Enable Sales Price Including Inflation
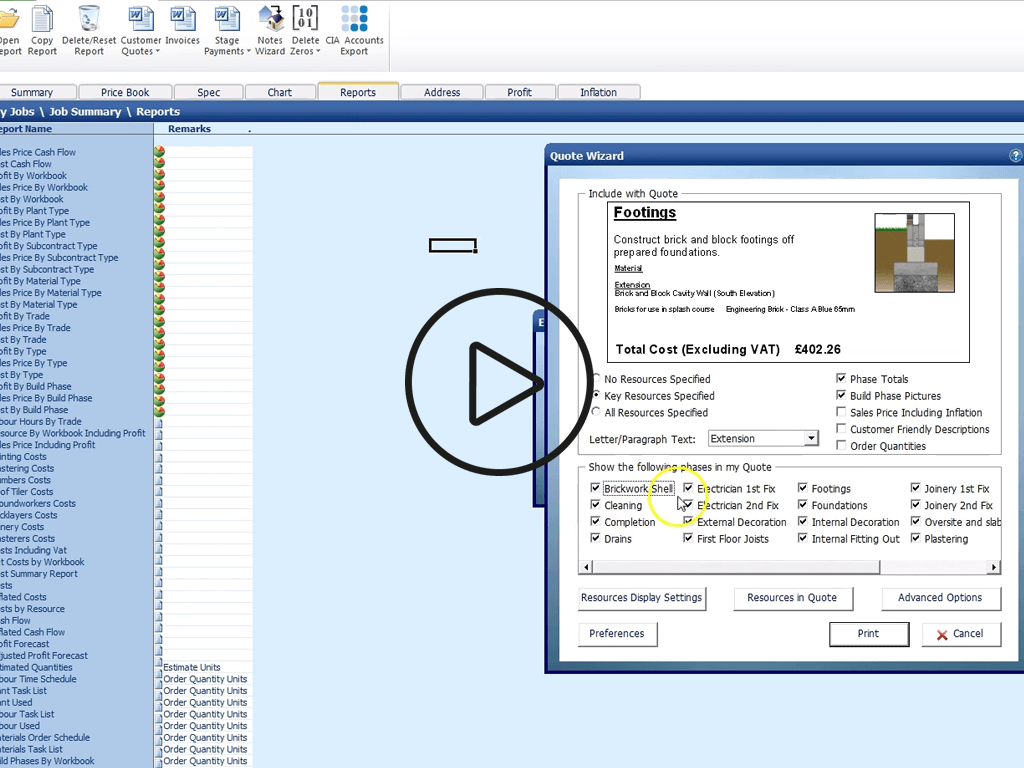The height and width of the screenshot is (768, 1024). click(841, 412)
